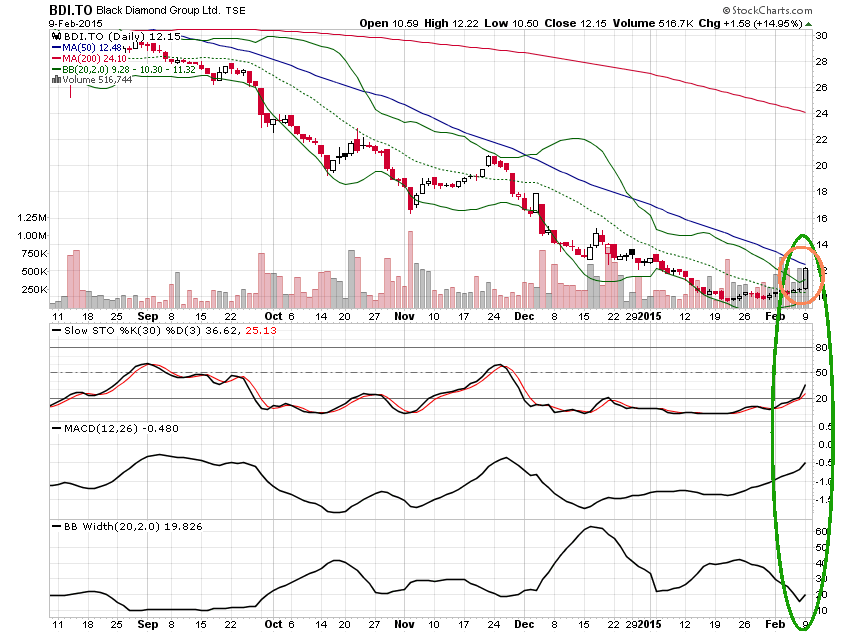This screenshot has width=850, height=633.
Task: Click the 30 price axis label on the price chart
Action: pyautogui.click(x=822, y=36)
